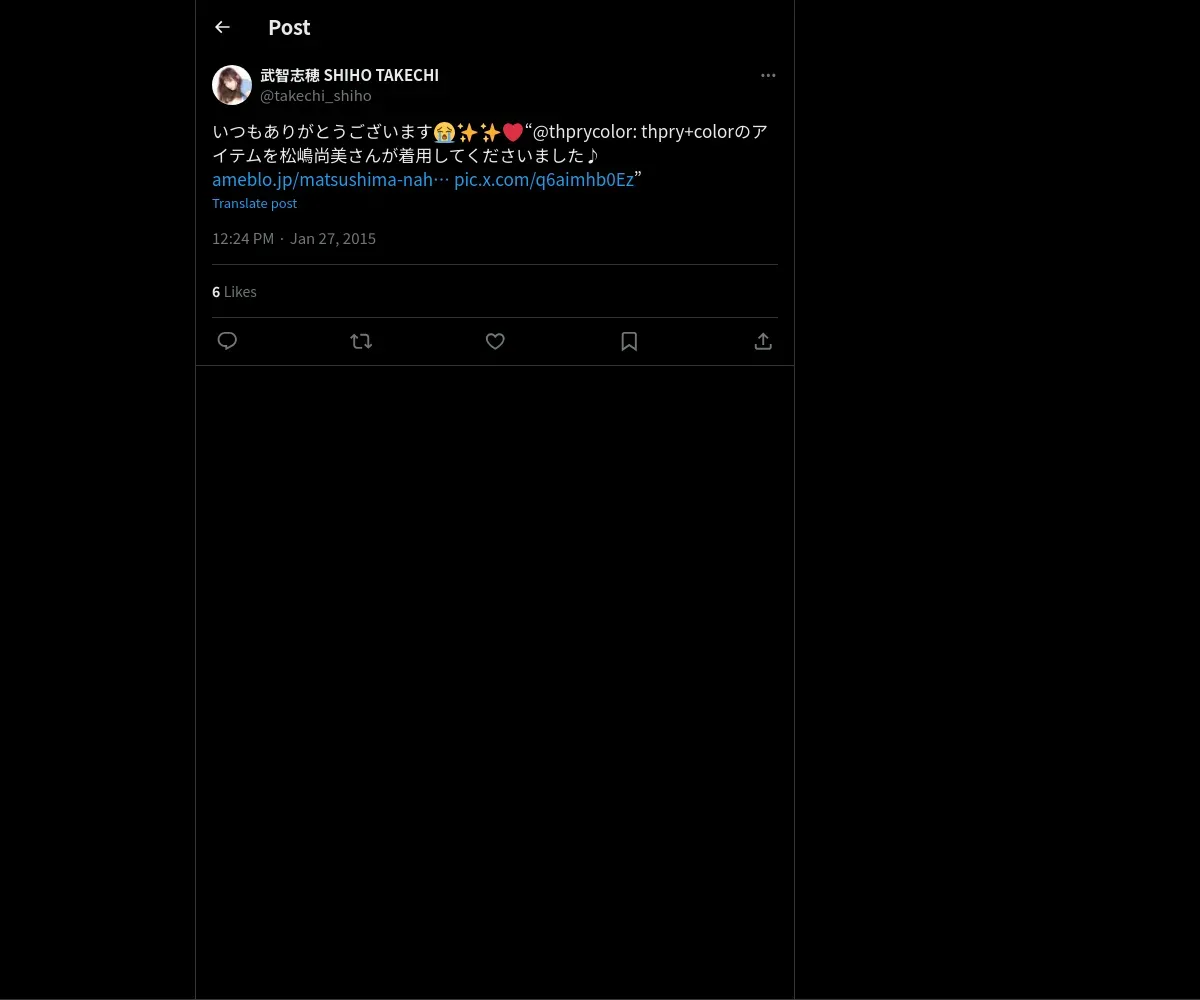The image size is (1200, 1000).
Task: Click the red heart emoji in tweet text
Action: 513,132
